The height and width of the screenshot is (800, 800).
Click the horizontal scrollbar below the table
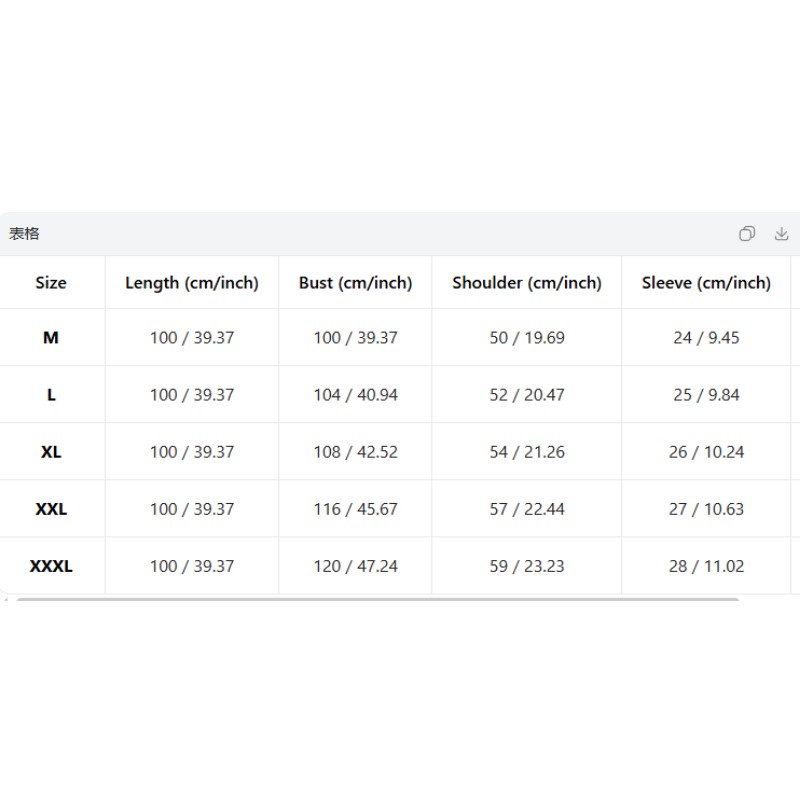click(x=378, y=599)
